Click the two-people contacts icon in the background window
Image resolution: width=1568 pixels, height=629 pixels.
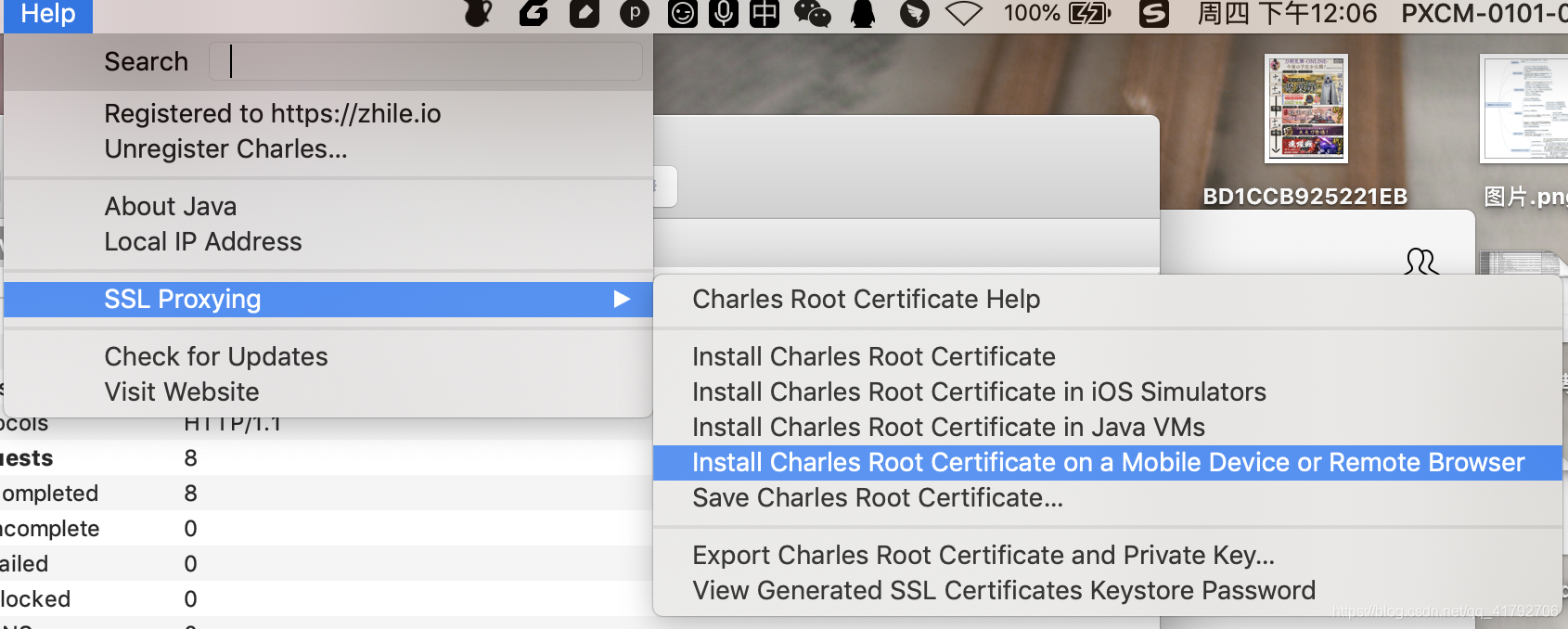(x=1420, y=262)
